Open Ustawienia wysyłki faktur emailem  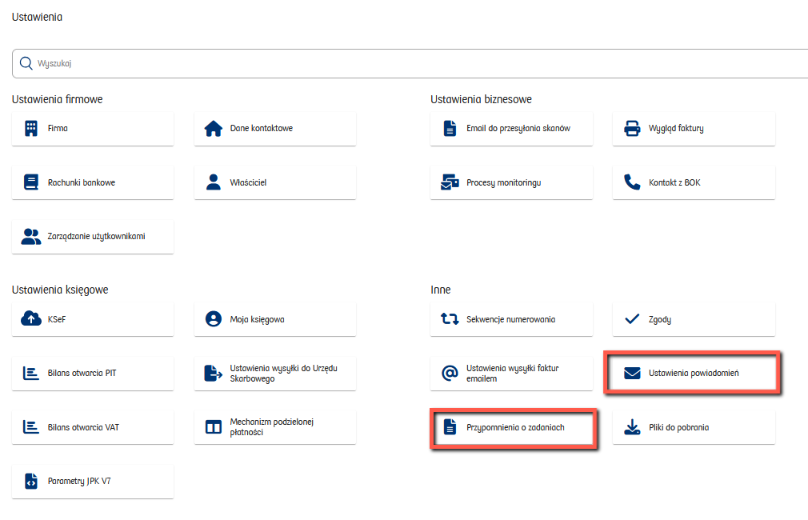[512, 373]
